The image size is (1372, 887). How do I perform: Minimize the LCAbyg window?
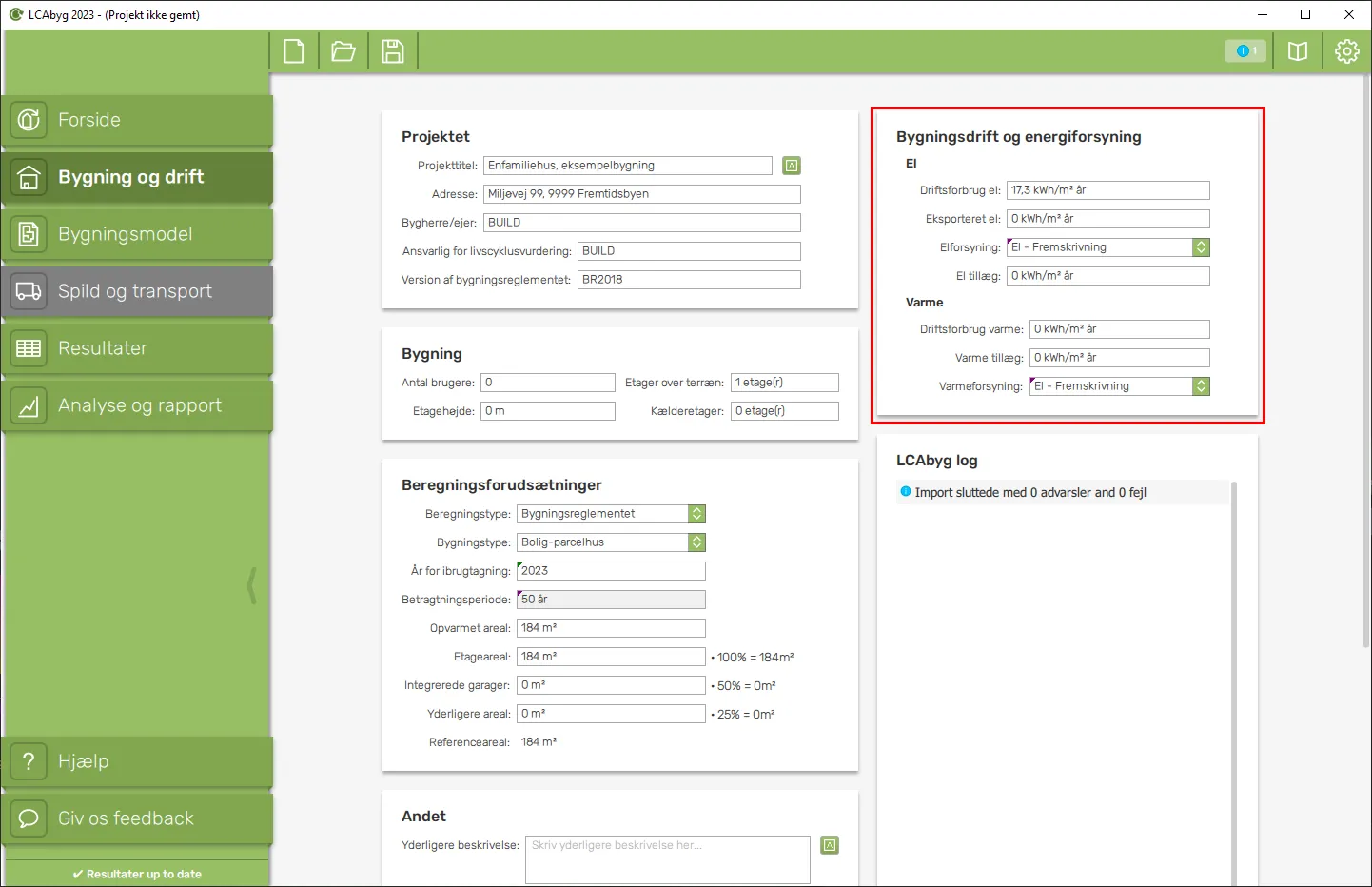[x=1263, y=14]
